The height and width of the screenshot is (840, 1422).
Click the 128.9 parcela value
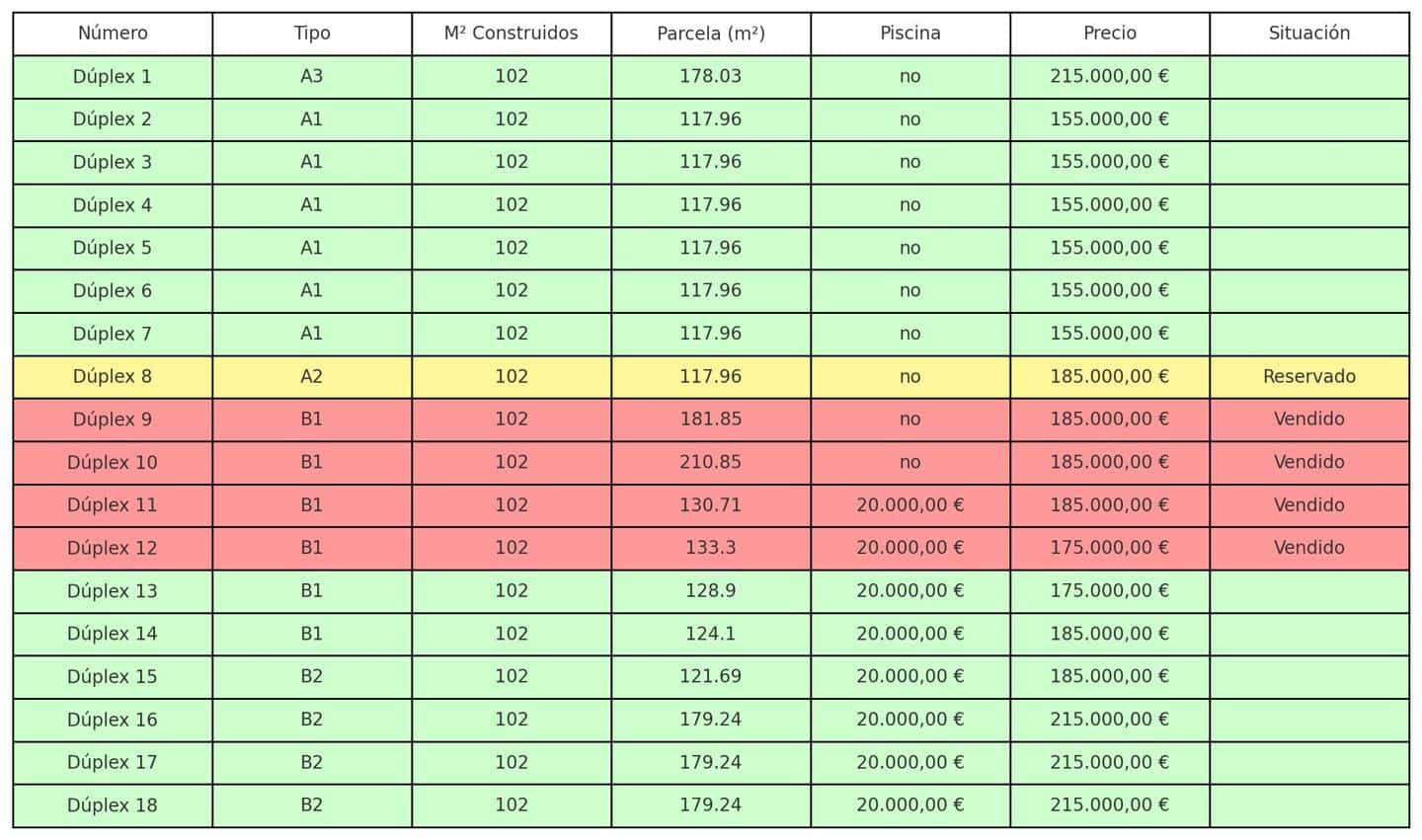click(x=711, y=591)
